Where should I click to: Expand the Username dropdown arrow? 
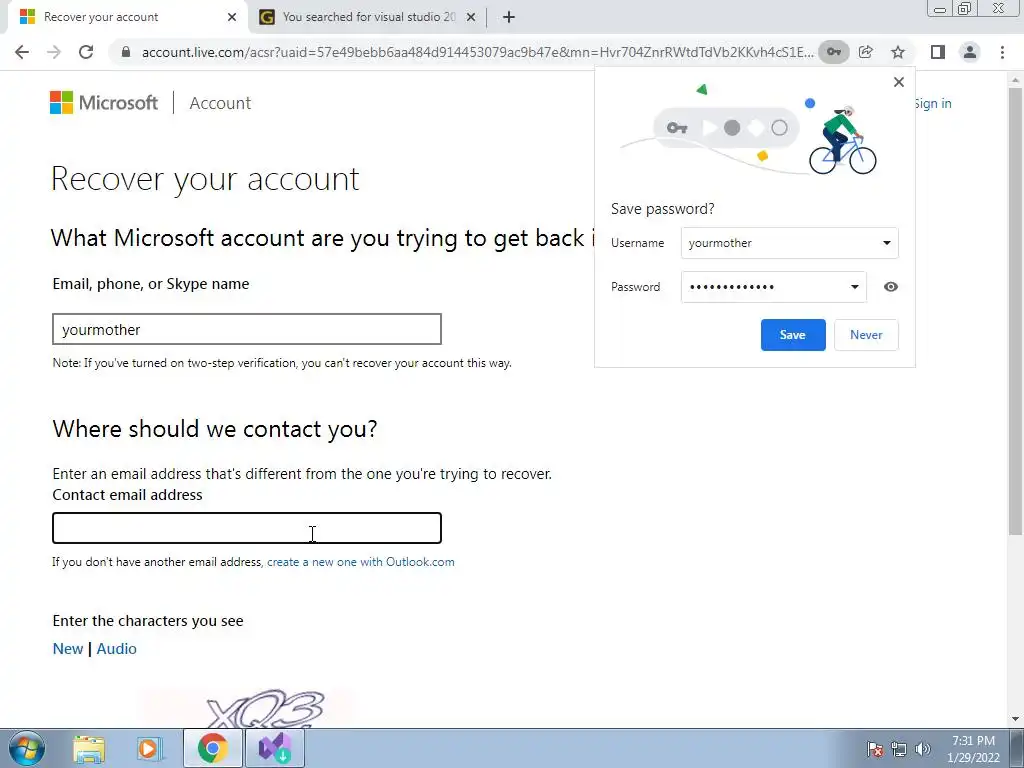tap(886, 243)
